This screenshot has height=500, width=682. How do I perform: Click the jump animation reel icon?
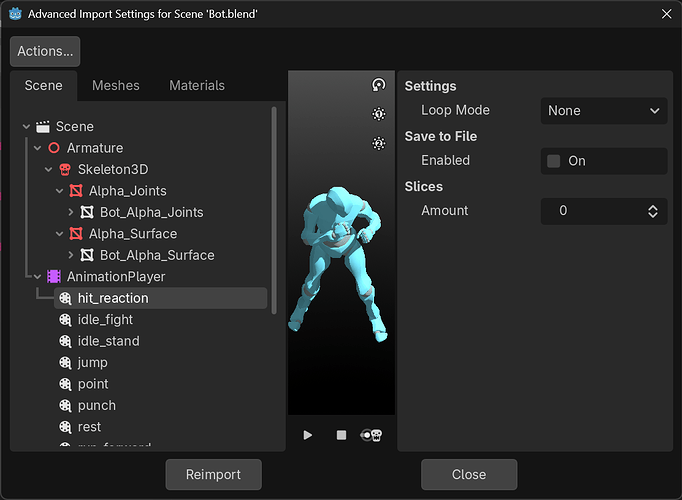(x=65, y=363)
